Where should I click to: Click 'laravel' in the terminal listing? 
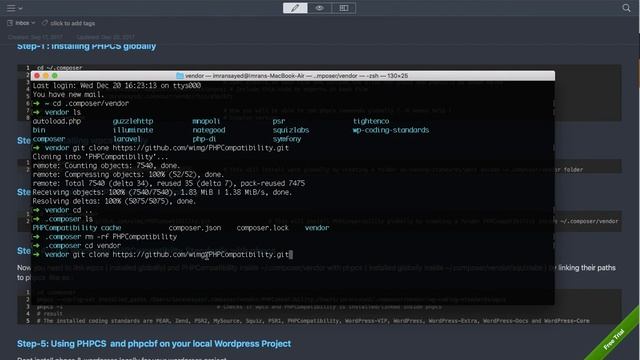tap(127, 139)
